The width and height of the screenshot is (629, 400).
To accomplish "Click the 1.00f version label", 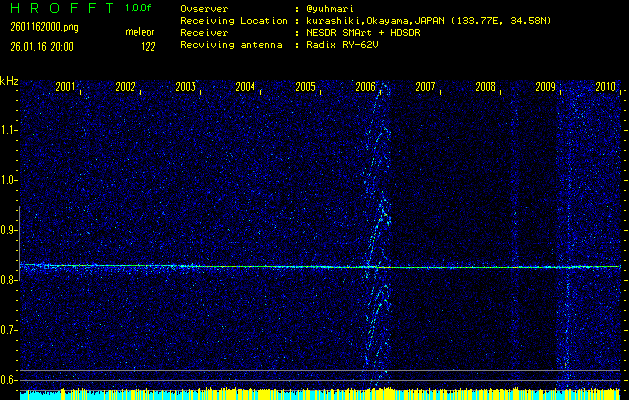I will click(139, 8).
